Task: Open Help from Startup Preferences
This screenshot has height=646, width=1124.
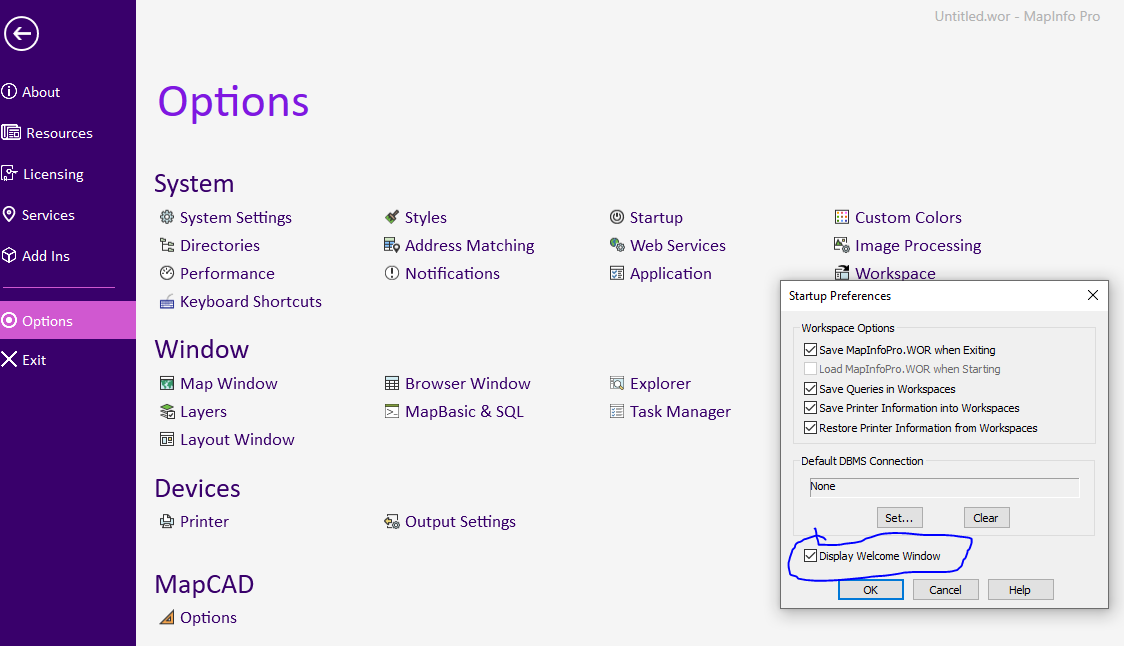Action: pyautogui.click(x=1020, y=590)
